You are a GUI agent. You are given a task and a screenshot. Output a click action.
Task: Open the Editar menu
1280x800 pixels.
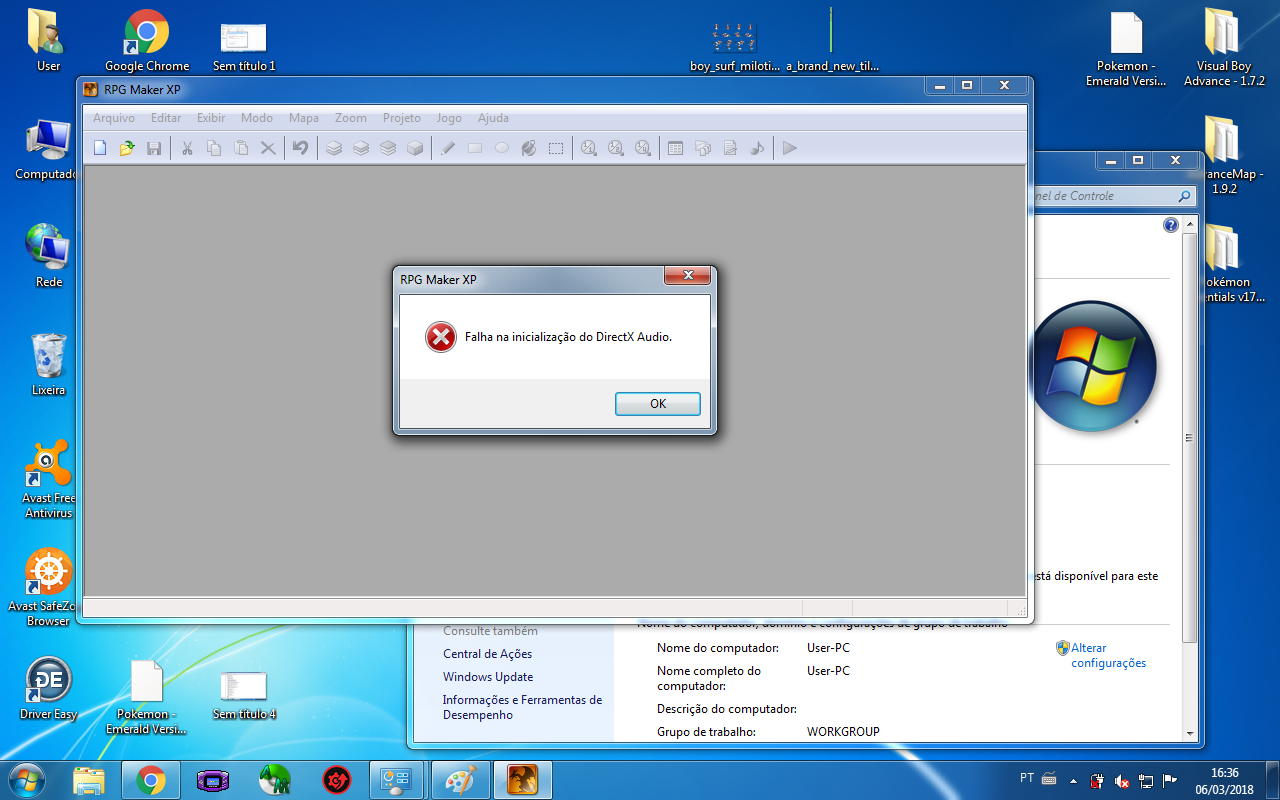(x=166, y=118)
